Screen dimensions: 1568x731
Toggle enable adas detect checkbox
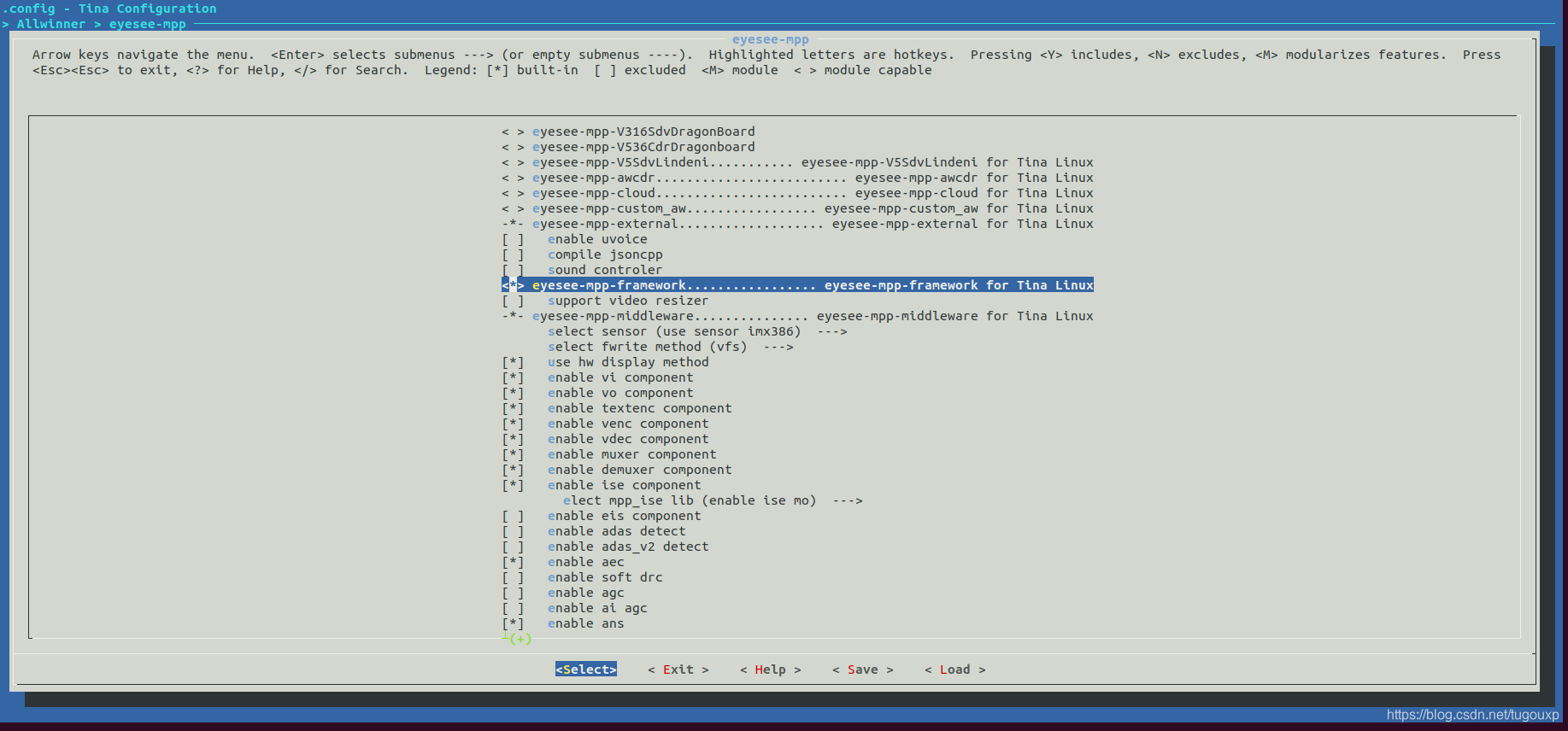513,531
